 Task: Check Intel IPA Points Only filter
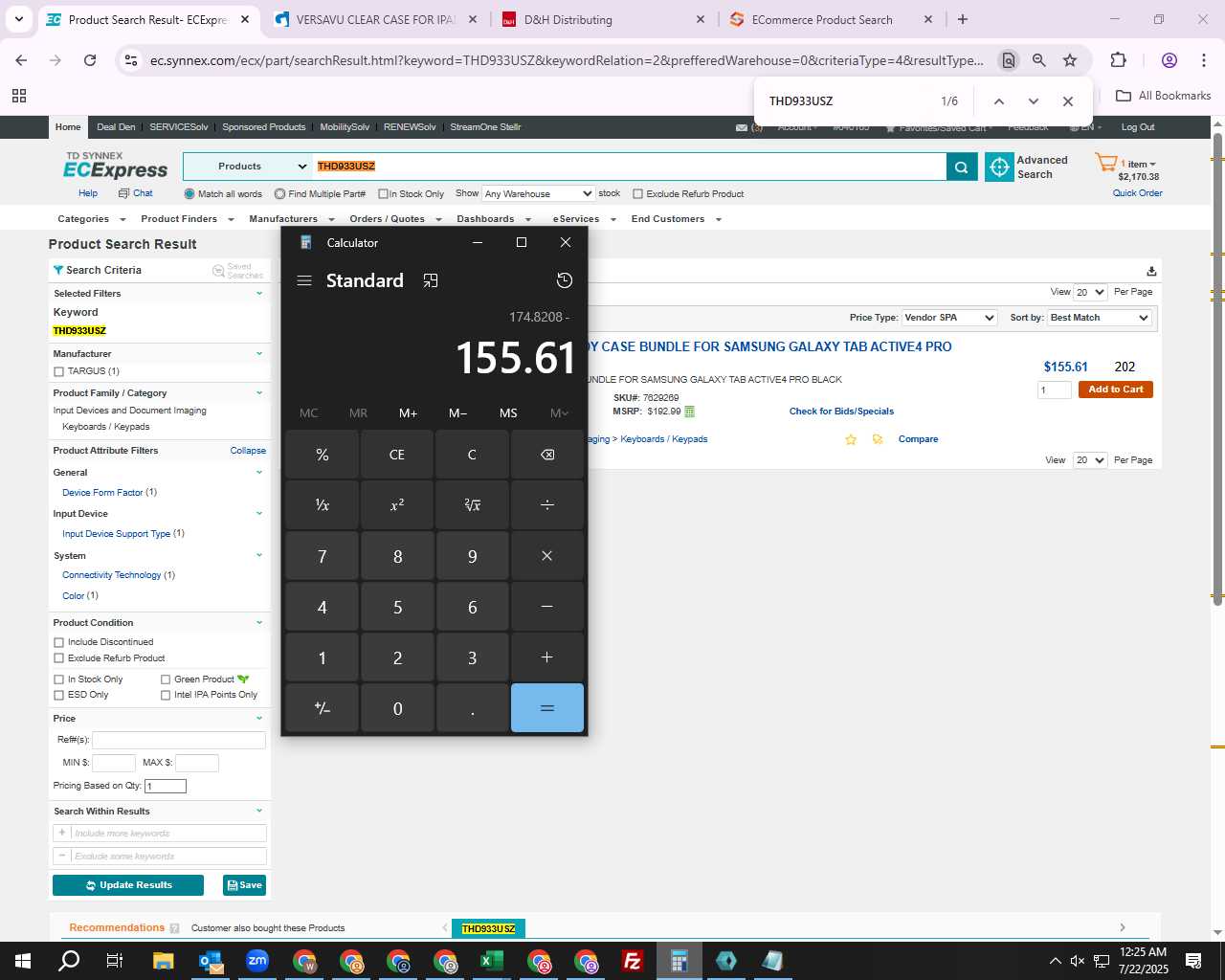[x=166, y=695]
